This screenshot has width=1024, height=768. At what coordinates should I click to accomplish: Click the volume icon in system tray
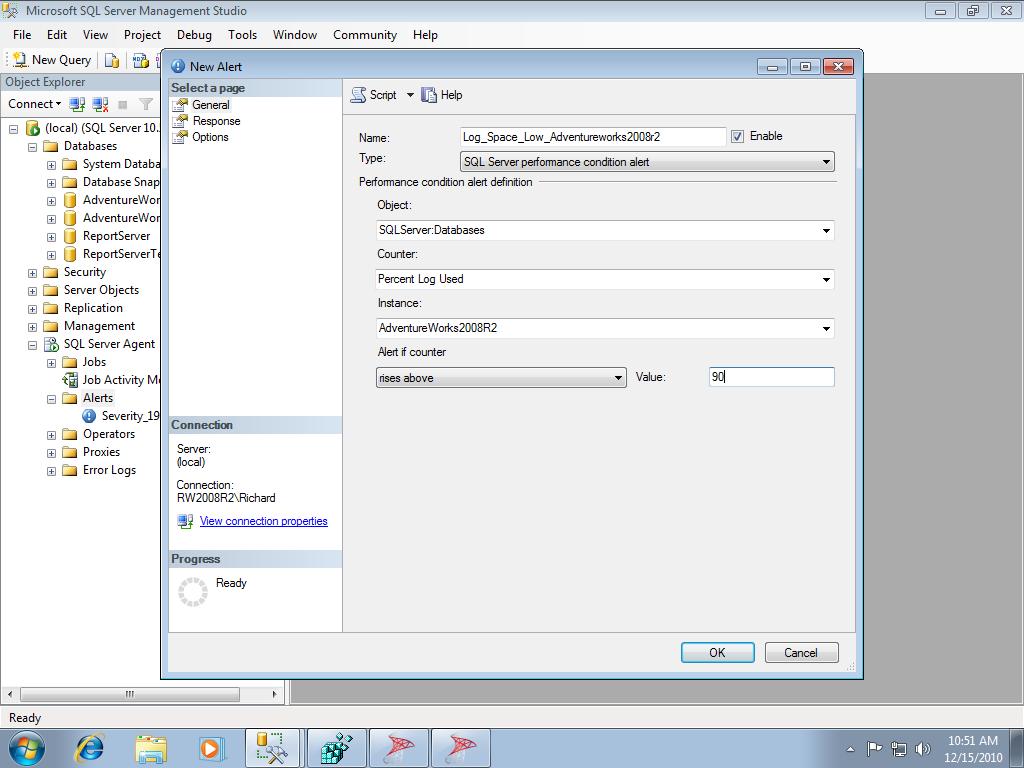click(923, 748)
